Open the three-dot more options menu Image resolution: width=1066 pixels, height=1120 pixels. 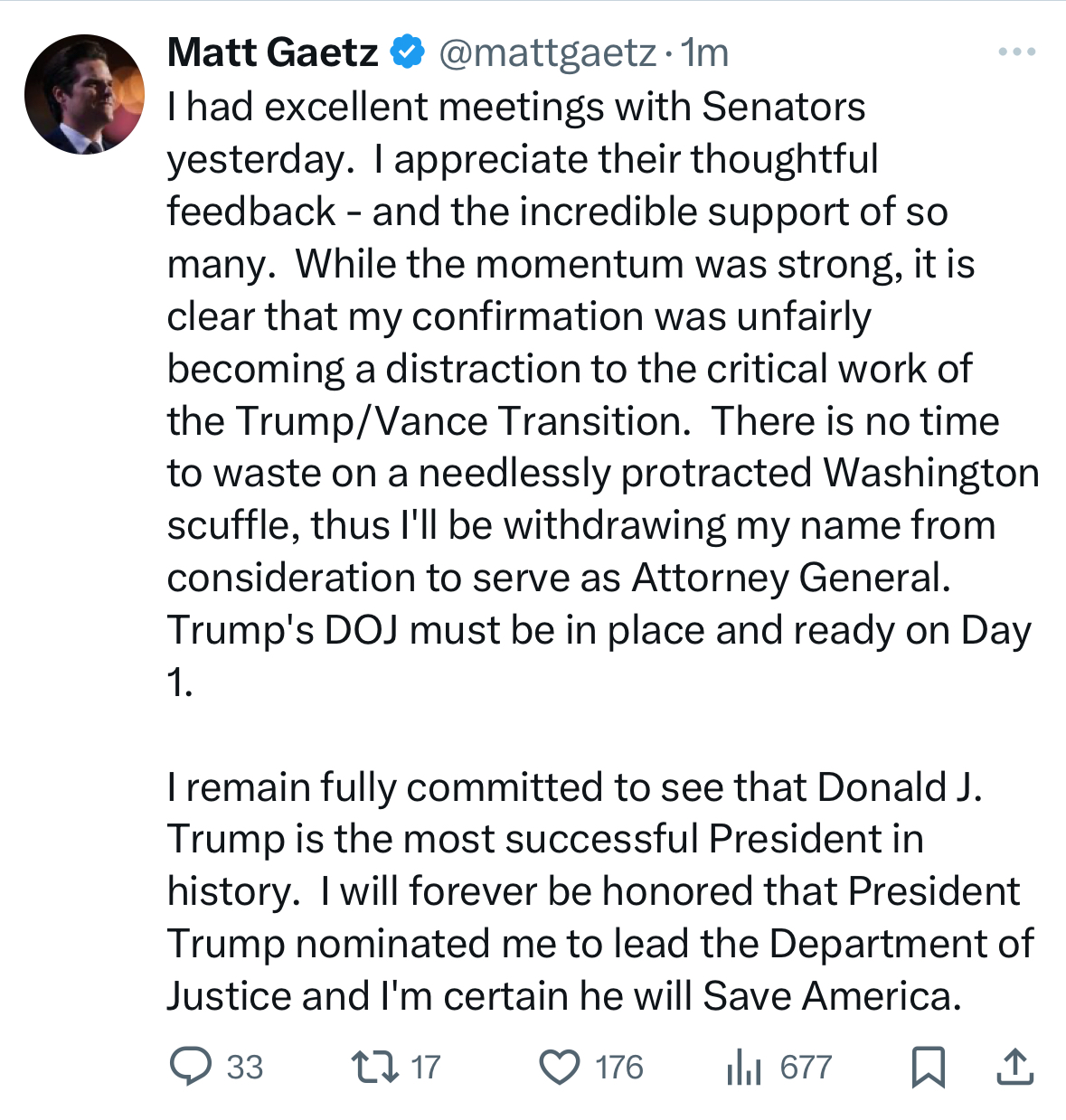(1017, 52)
